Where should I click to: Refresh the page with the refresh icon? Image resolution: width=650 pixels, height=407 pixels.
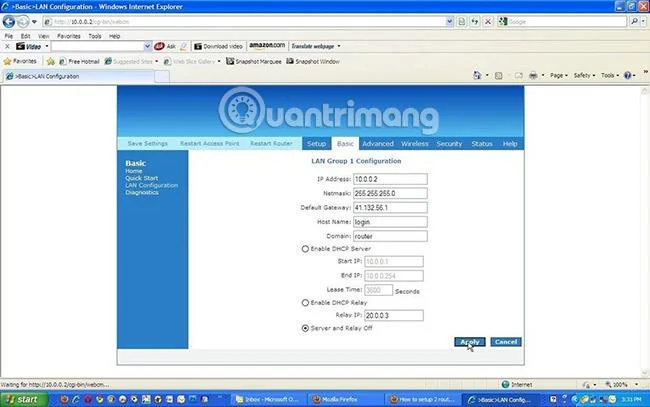tap(475, 22)
